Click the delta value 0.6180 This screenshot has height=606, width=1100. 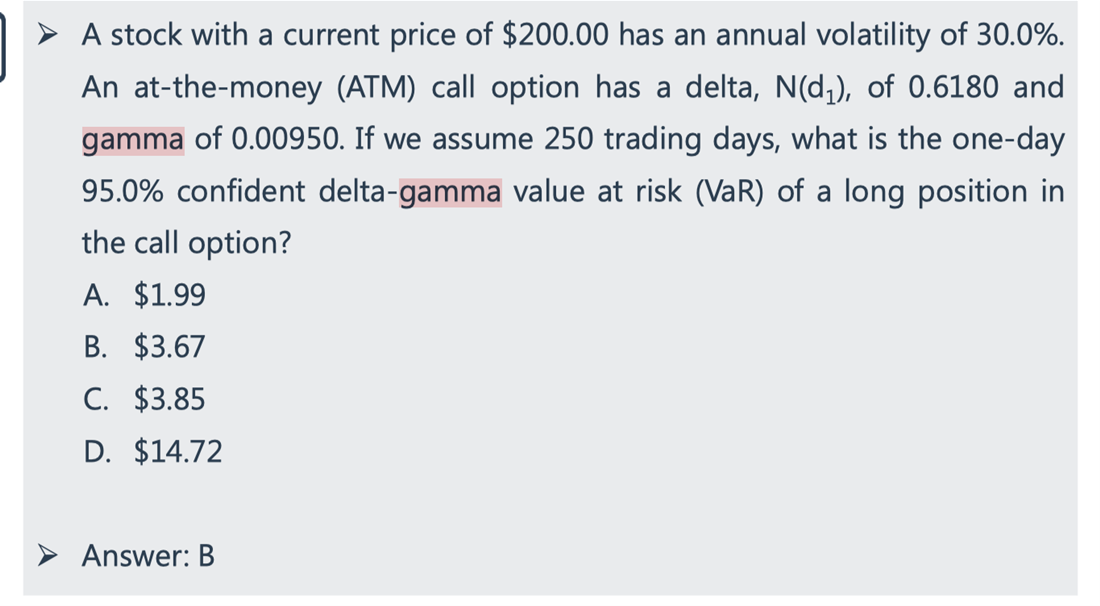click(953, 88)
